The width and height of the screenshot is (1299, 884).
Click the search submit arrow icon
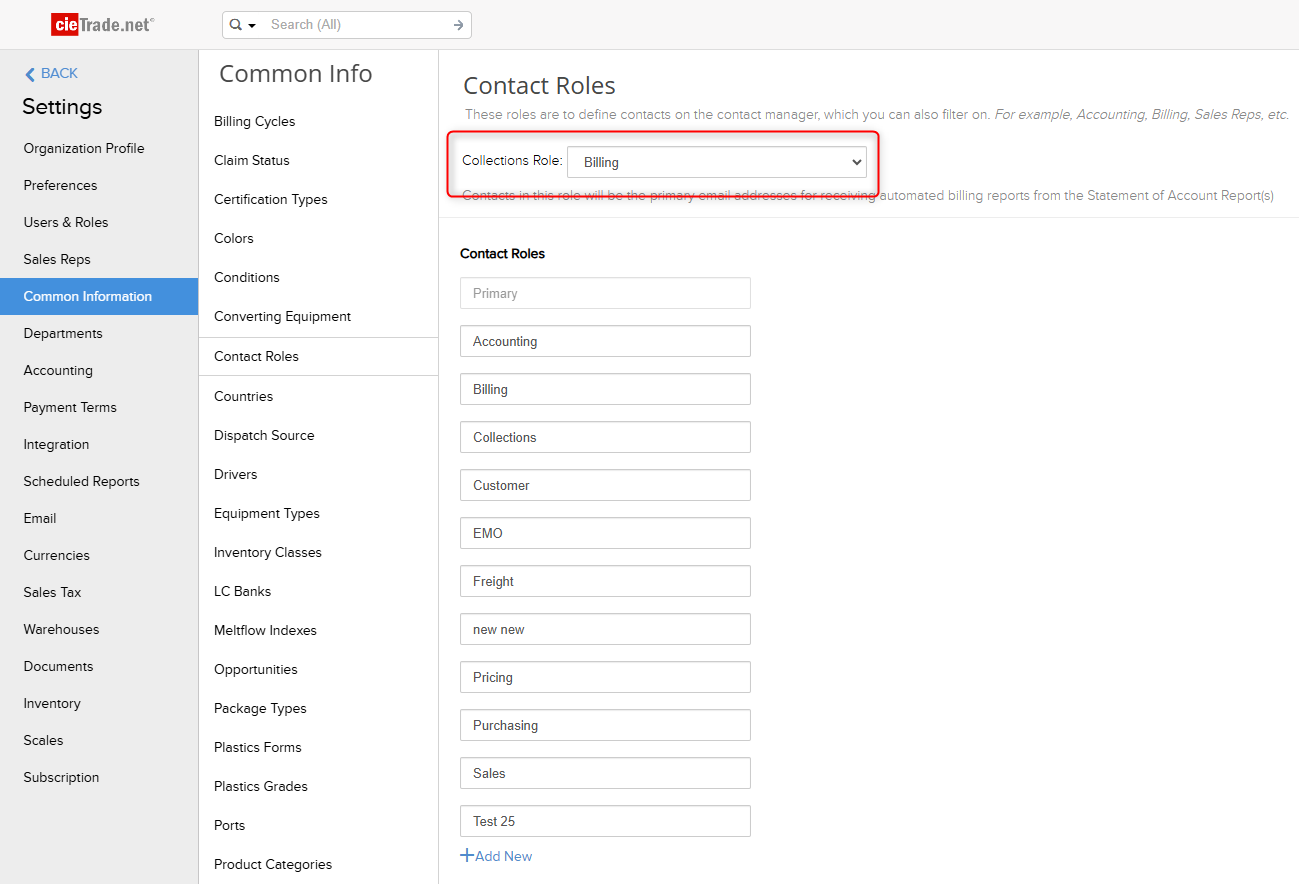click(x=458, y=25)
